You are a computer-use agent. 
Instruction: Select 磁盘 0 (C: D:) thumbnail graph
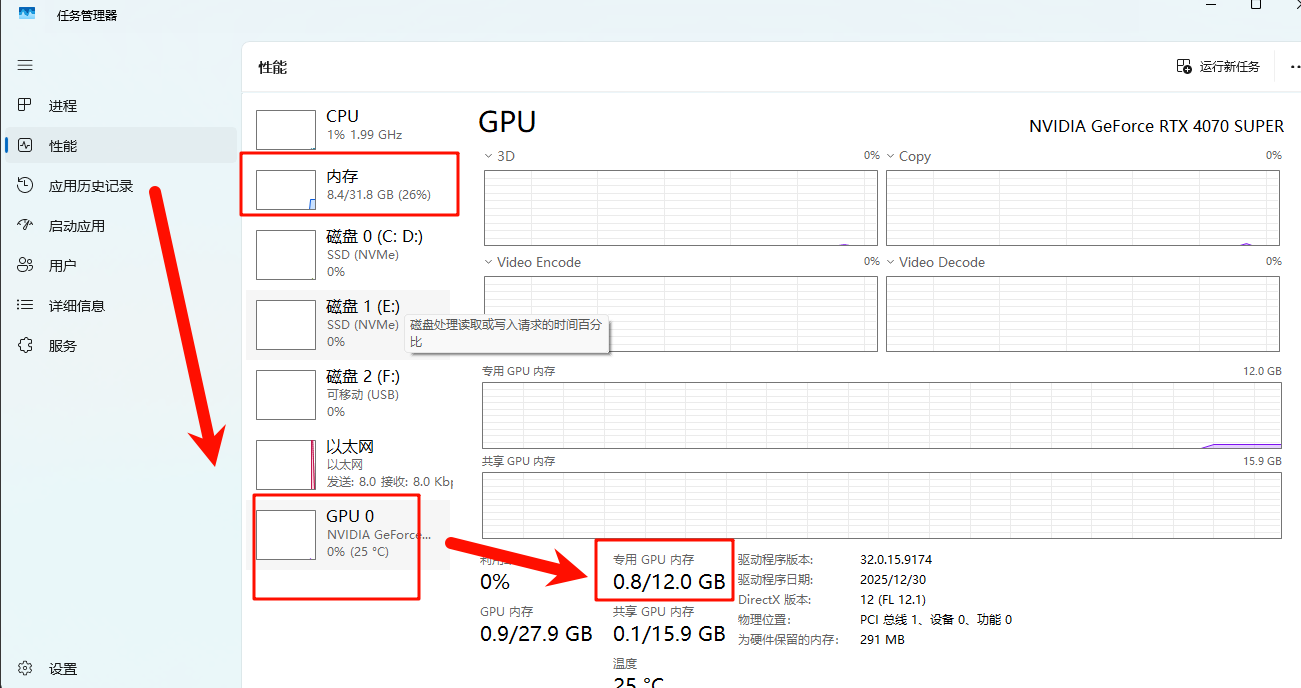[286, 255]
